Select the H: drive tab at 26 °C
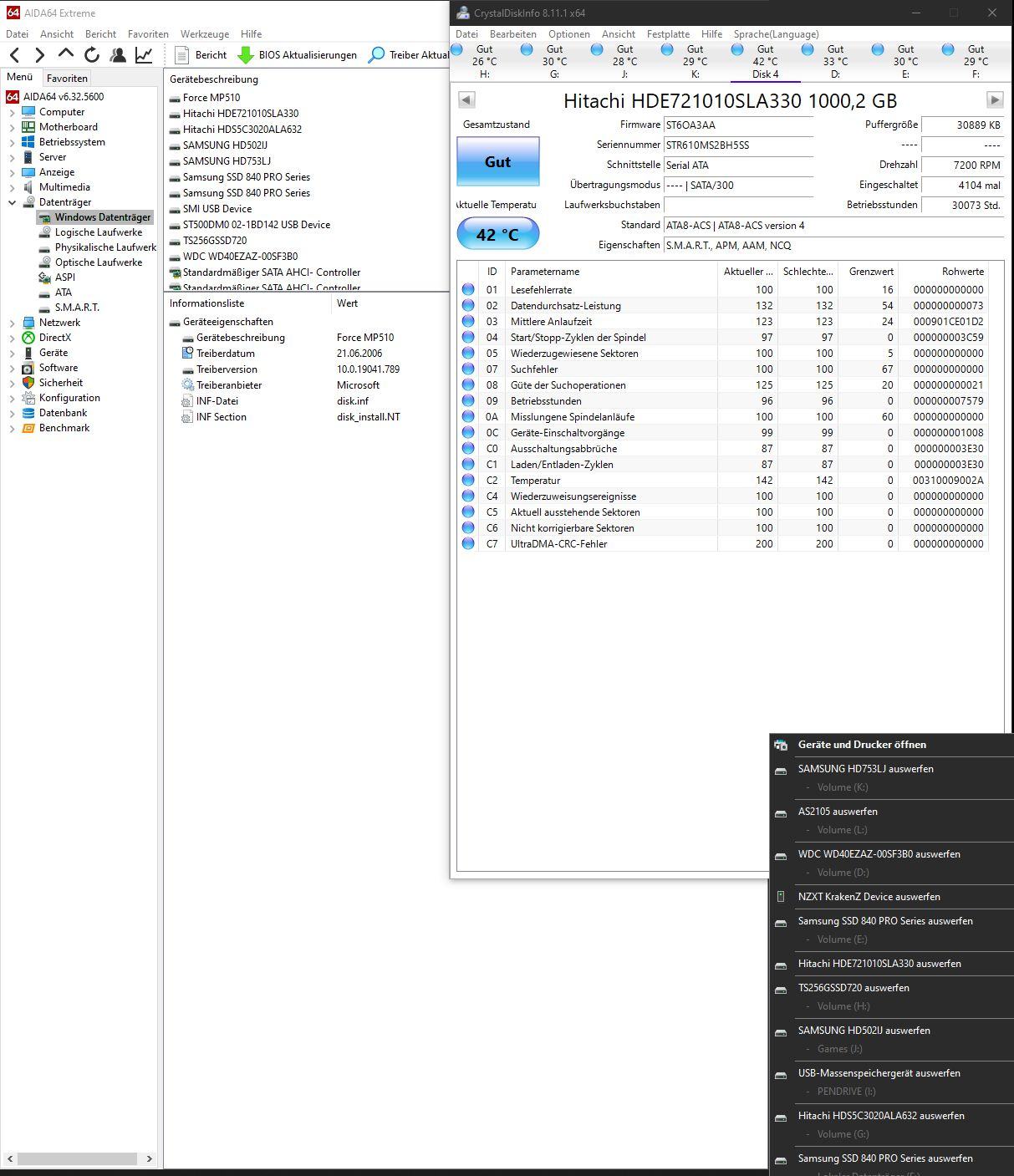The width and height of the screenshot is (1014, 1176). click(x=484, y=62)
